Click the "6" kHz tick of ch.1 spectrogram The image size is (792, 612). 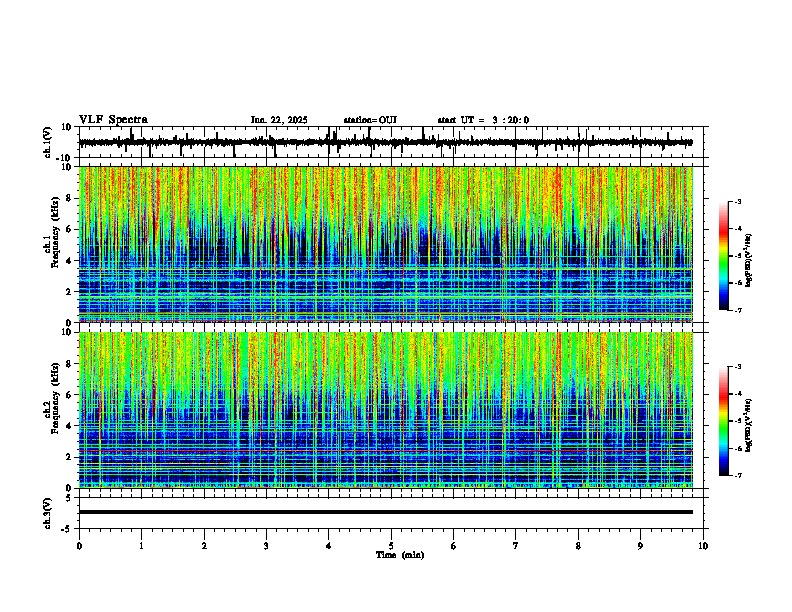[x=70, y=229]
